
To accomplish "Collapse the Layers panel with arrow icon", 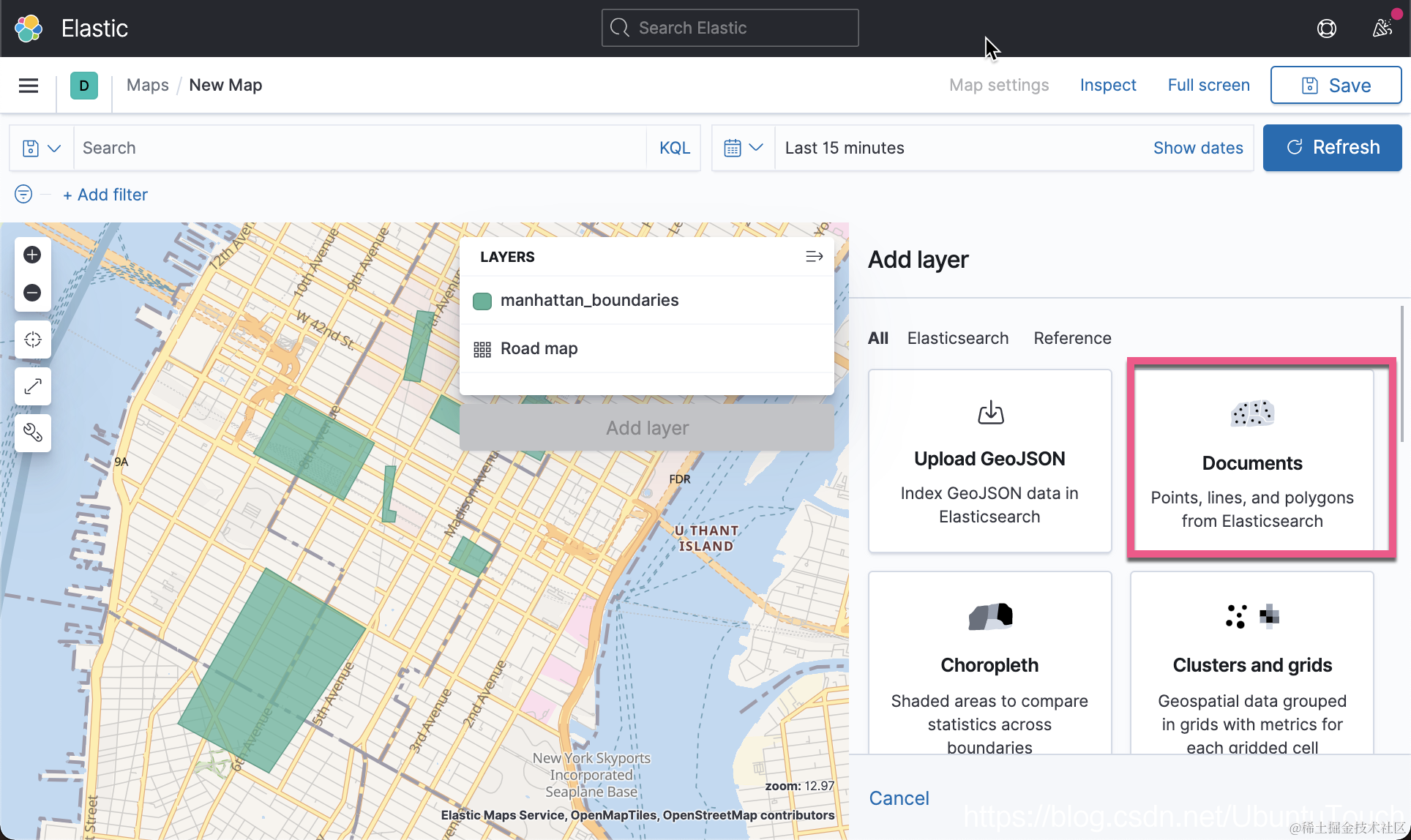I will point(814,257).
